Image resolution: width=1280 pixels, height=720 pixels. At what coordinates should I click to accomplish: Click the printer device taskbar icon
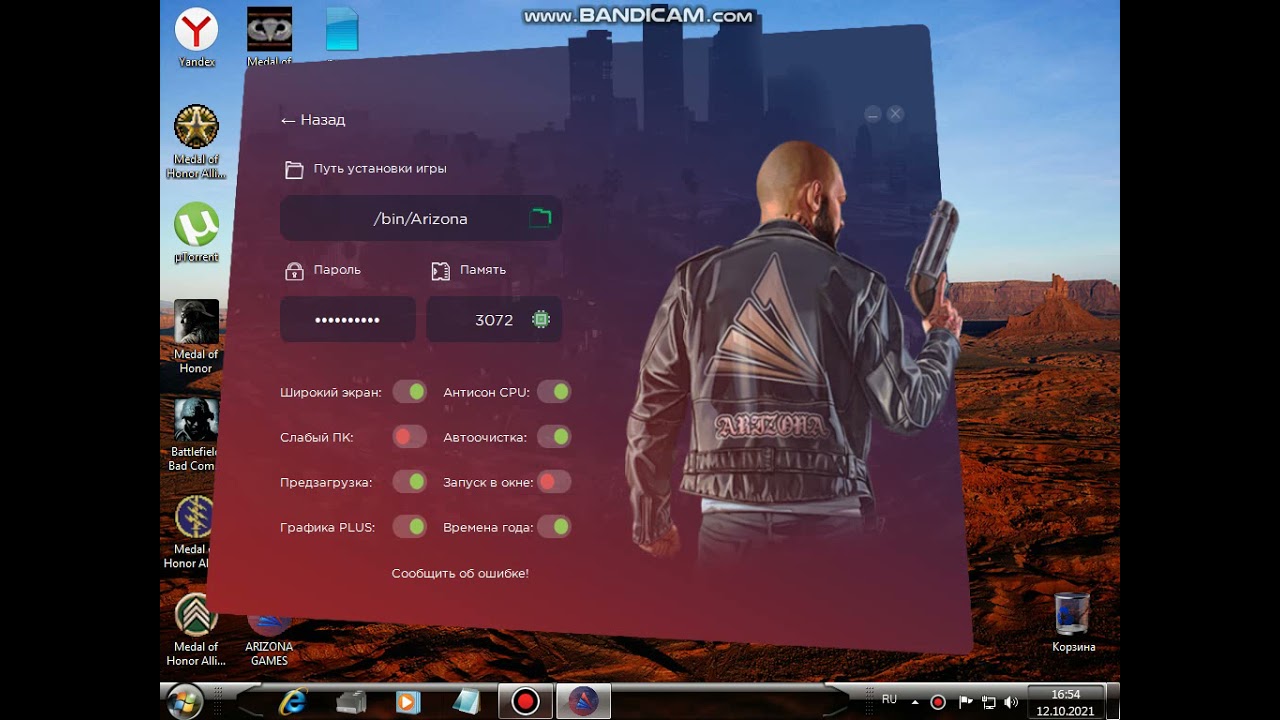point(351,702)
